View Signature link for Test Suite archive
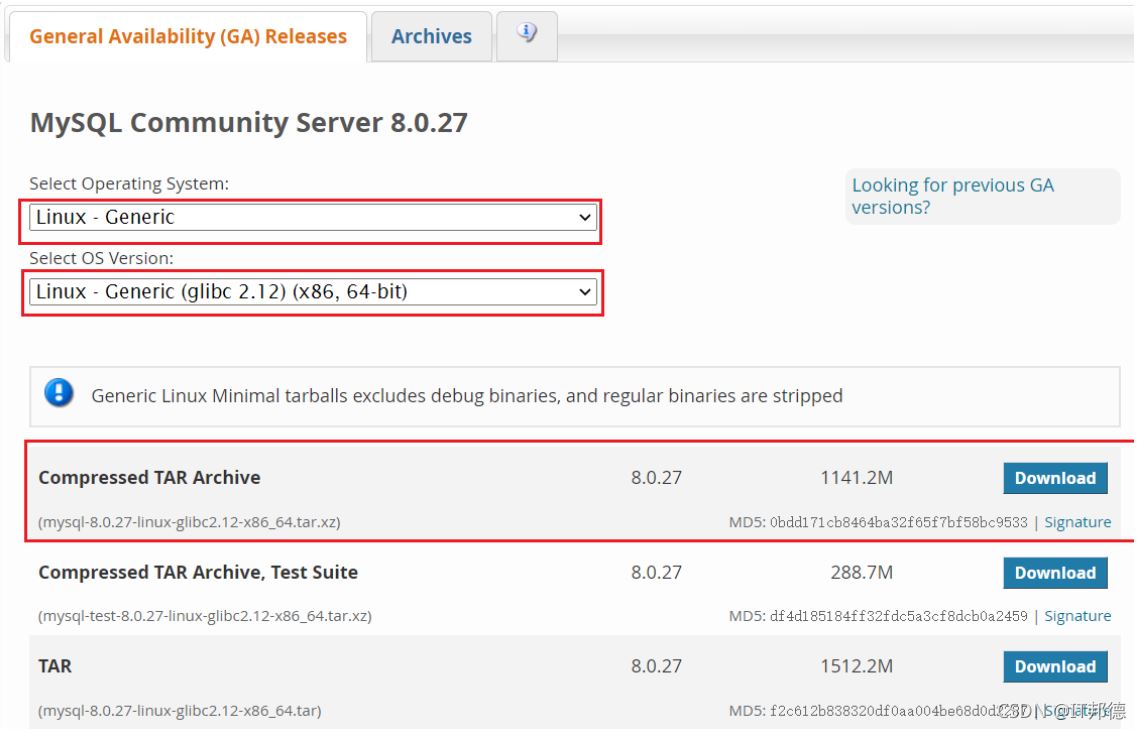Viewport: 1141px width, 729px height. [x=1077, y=616]
